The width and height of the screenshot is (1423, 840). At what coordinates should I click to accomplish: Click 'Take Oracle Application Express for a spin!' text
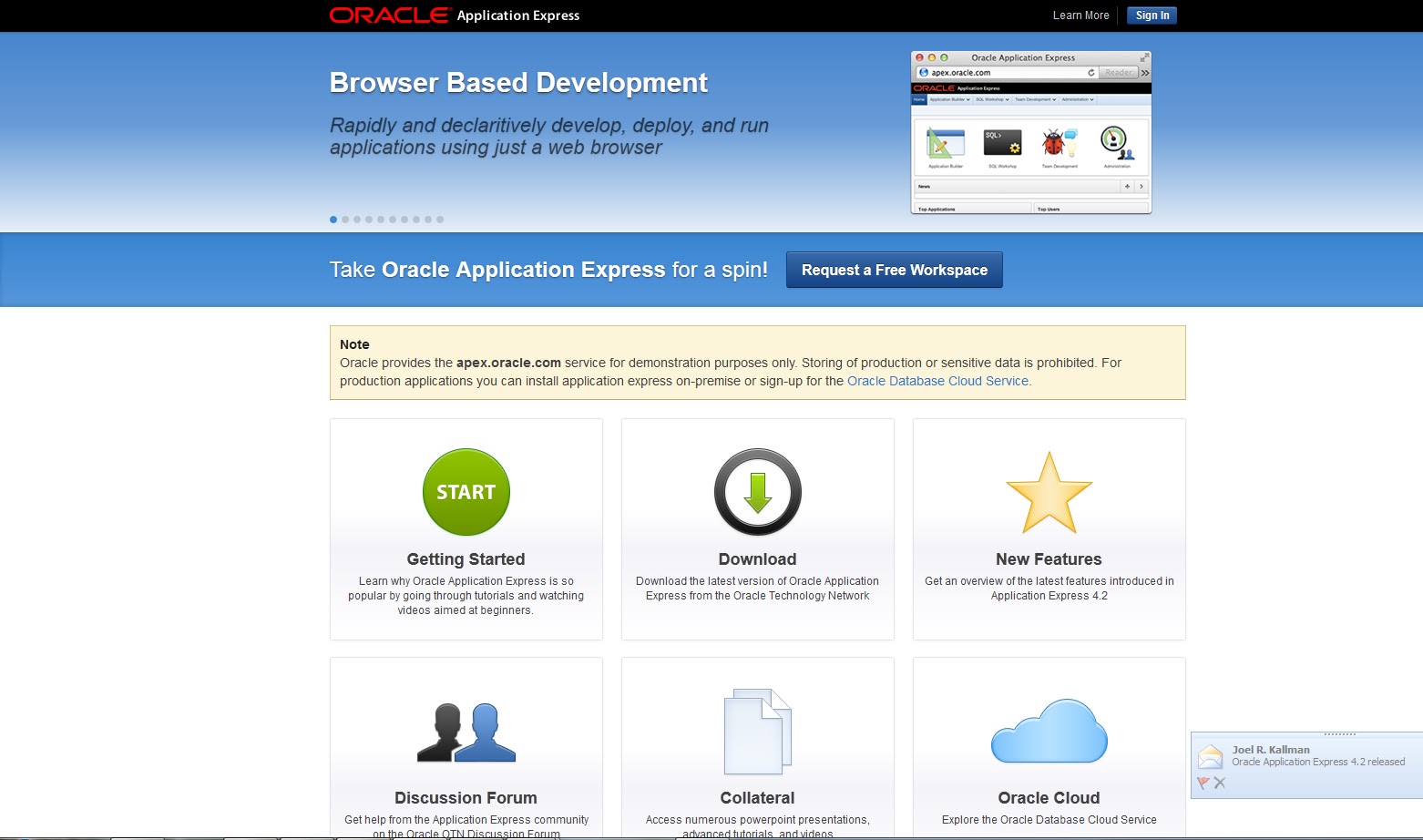[548, 270]
